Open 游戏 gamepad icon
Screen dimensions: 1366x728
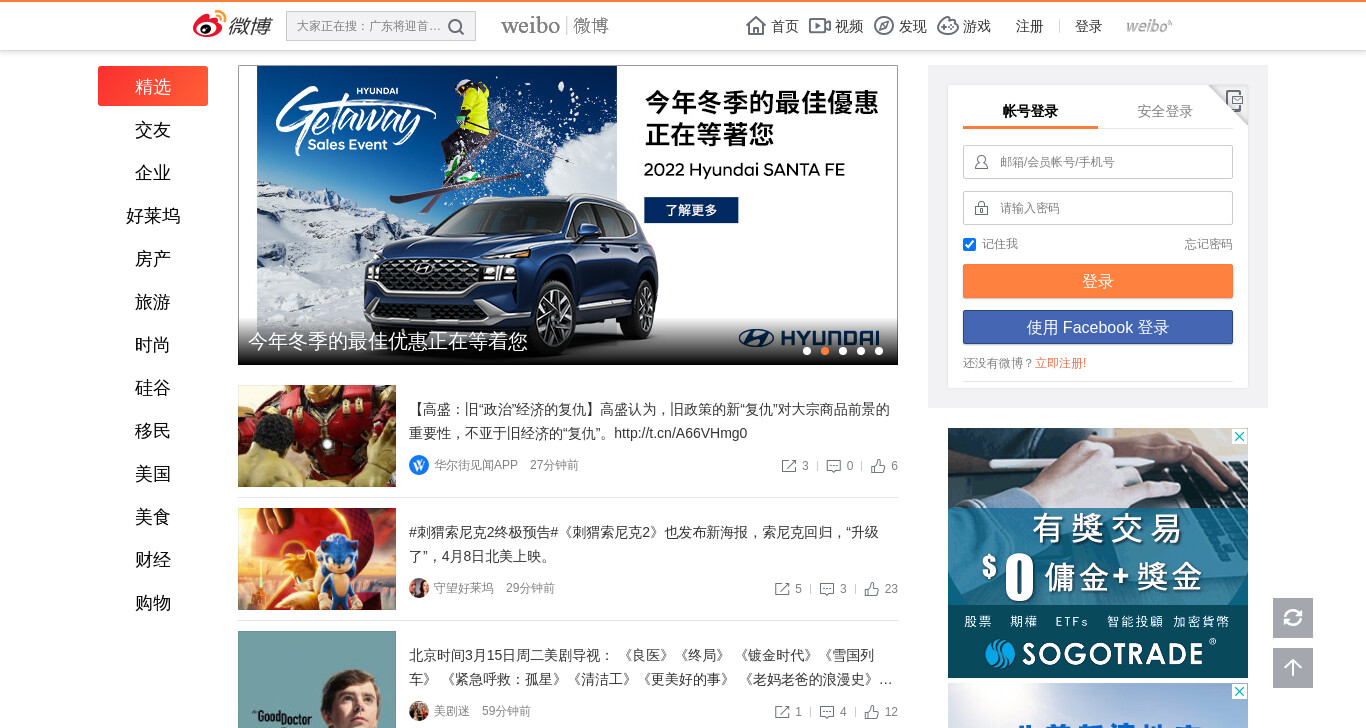pos(948,26)
